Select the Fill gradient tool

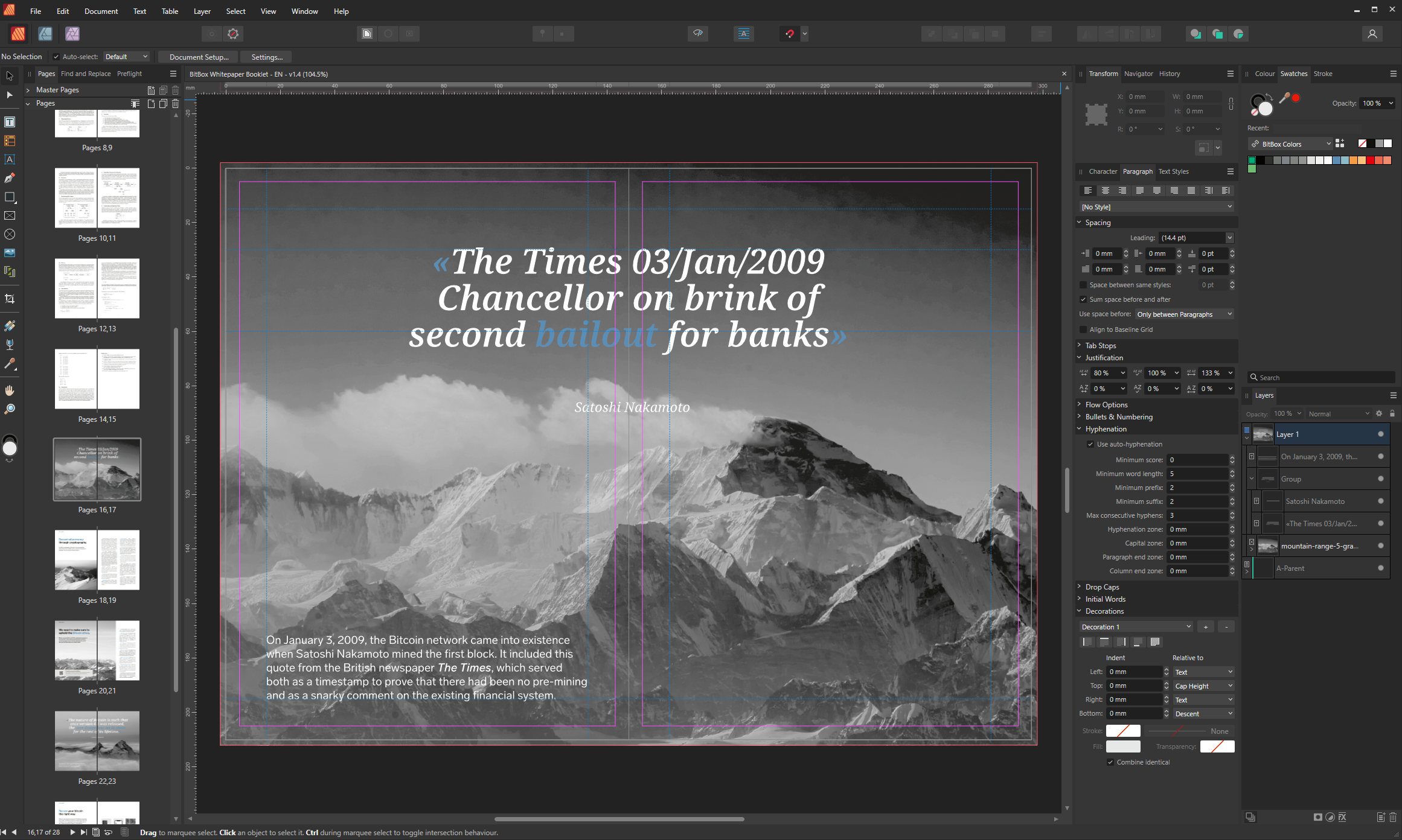click(x=10, y=326)
